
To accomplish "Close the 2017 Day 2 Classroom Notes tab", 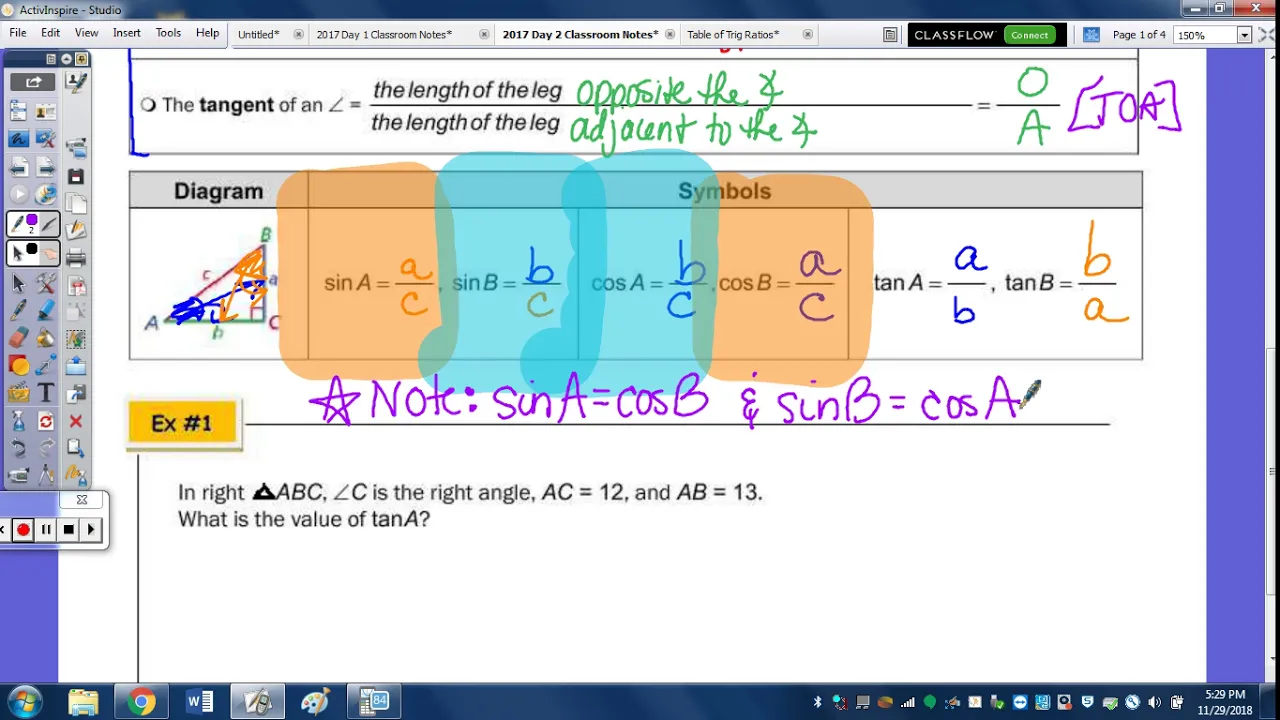I will point(670,34).
